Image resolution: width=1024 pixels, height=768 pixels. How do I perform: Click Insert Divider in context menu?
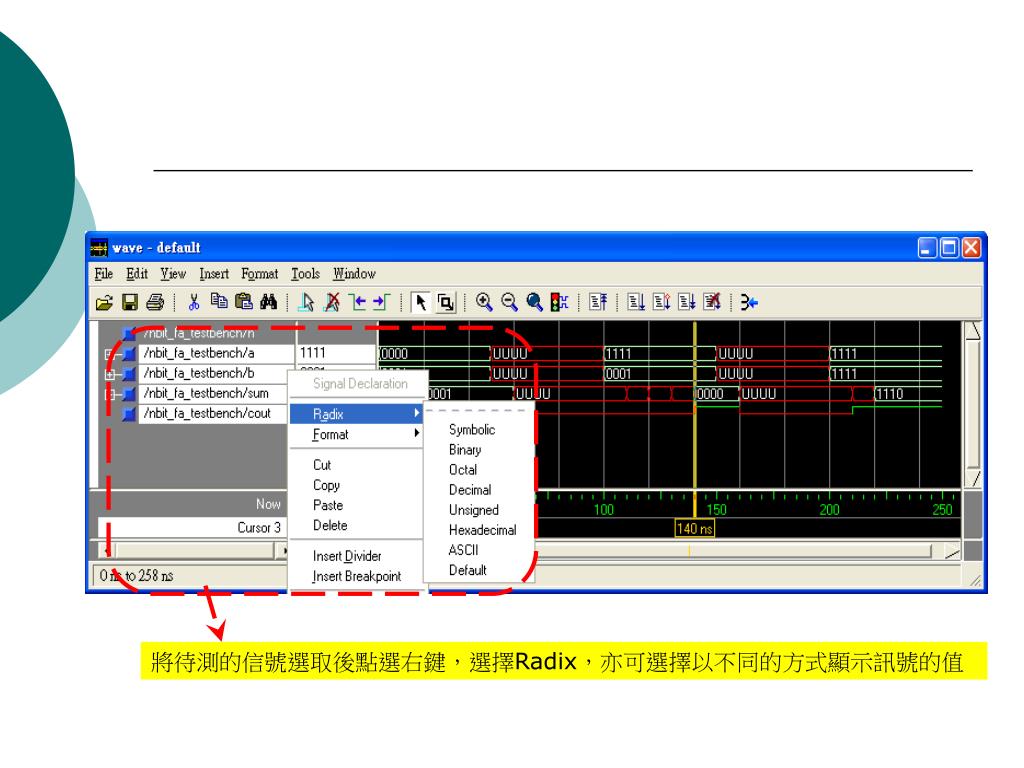point(347,556)
